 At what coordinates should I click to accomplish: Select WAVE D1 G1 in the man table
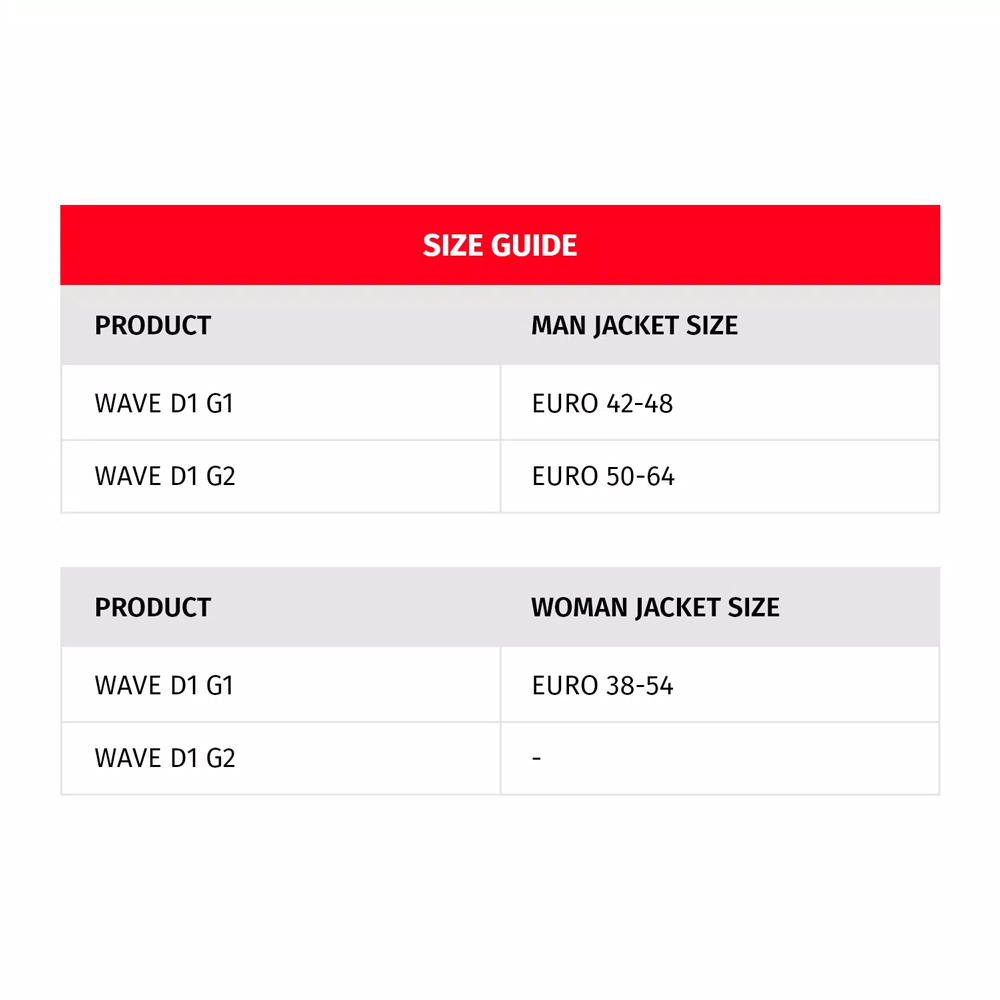pyautogui.click(x=164, y=403)
